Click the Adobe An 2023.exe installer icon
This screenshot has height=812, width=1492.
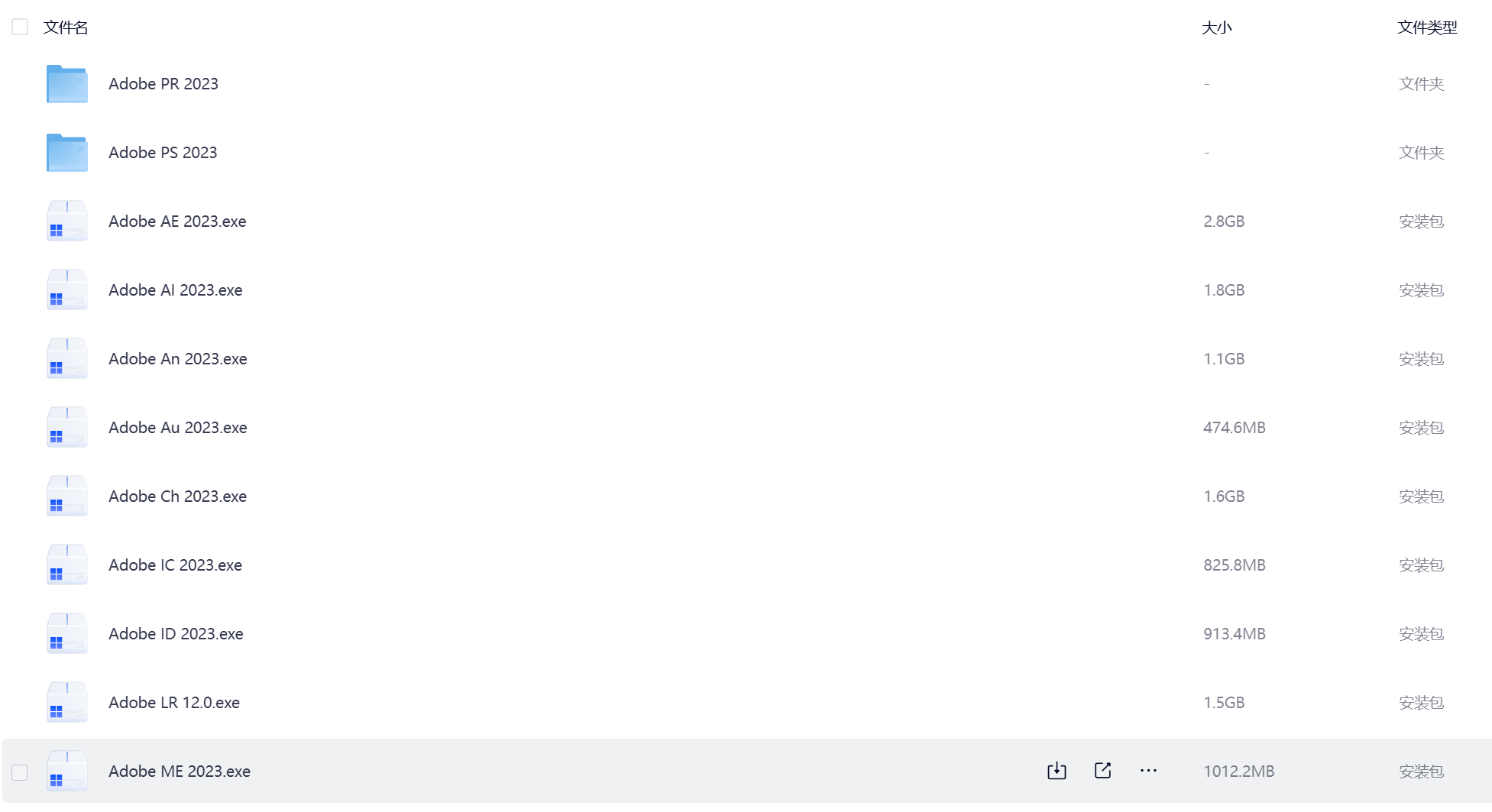click(x=67, y=358)
